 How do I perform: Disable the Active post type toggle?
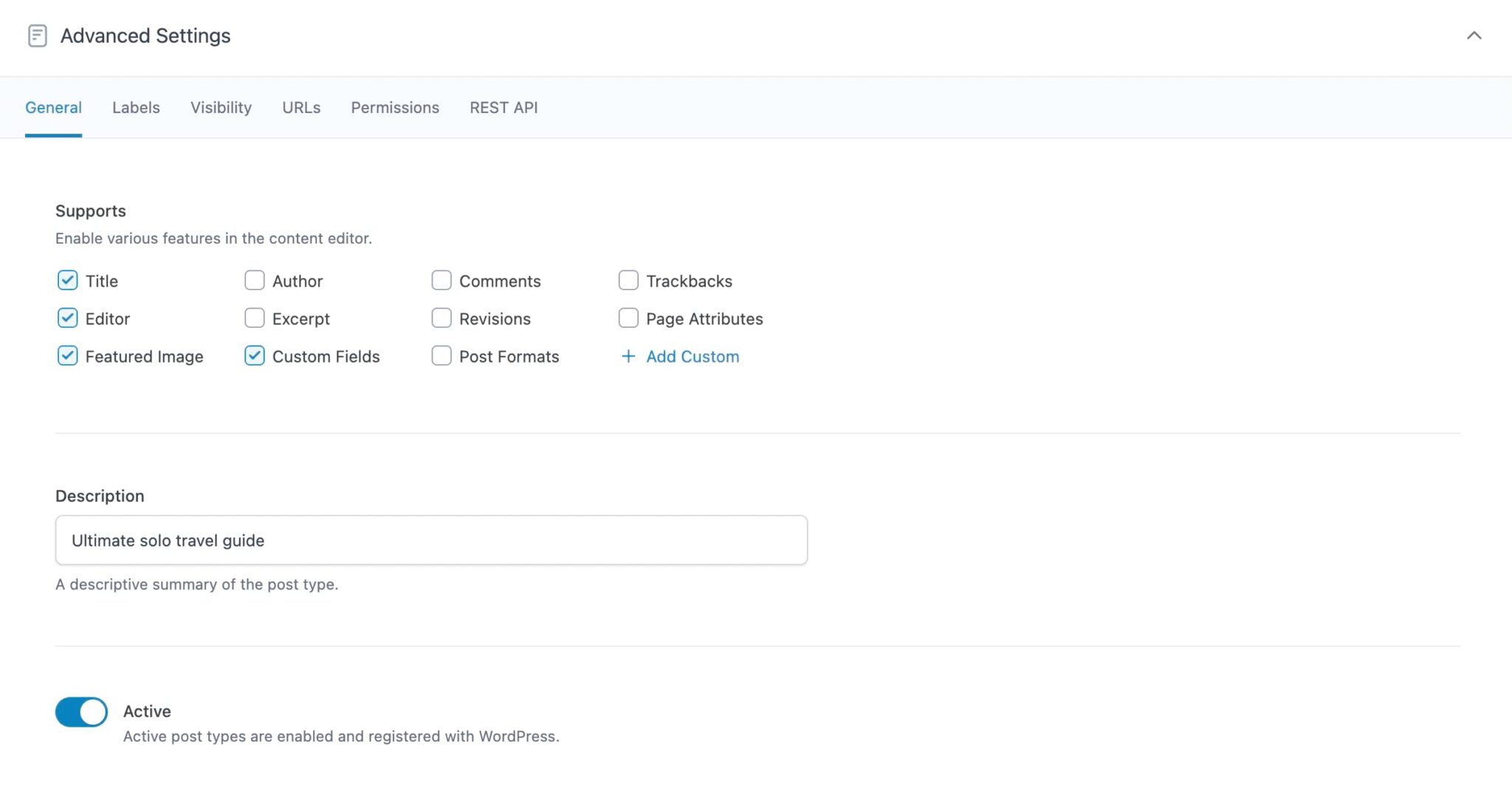point(81,711)
